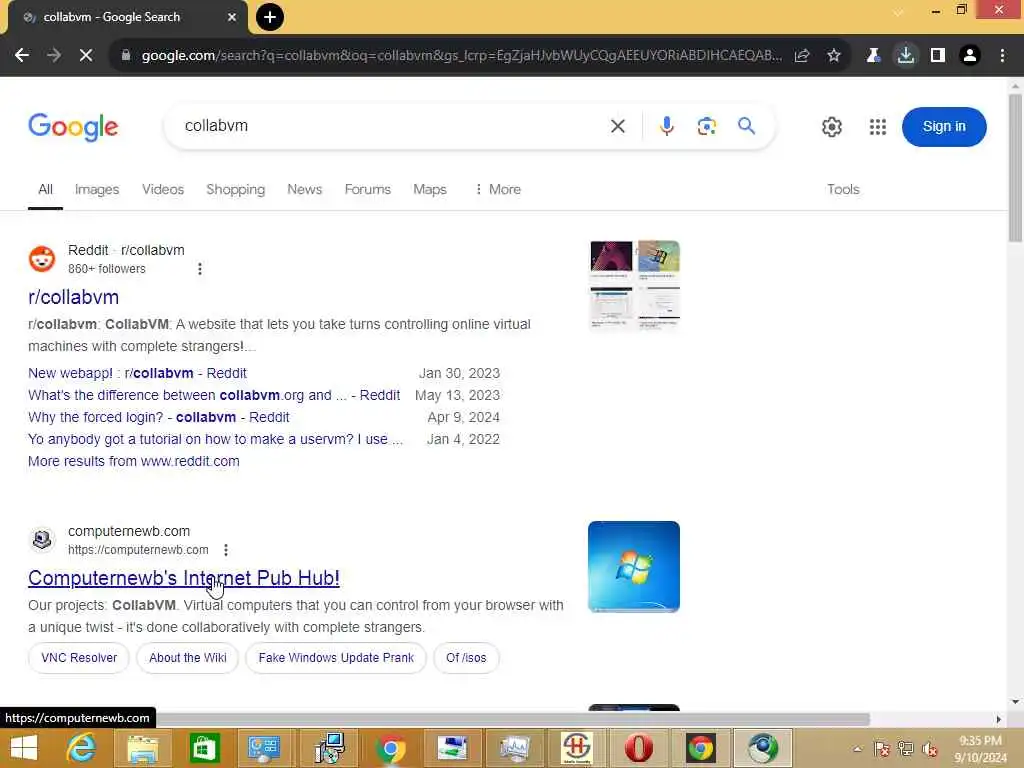Image resolution: width=1024 pixels, height=768 pixels.
Task: Expand the More search categories menu
Action: (x=498, y=189)
